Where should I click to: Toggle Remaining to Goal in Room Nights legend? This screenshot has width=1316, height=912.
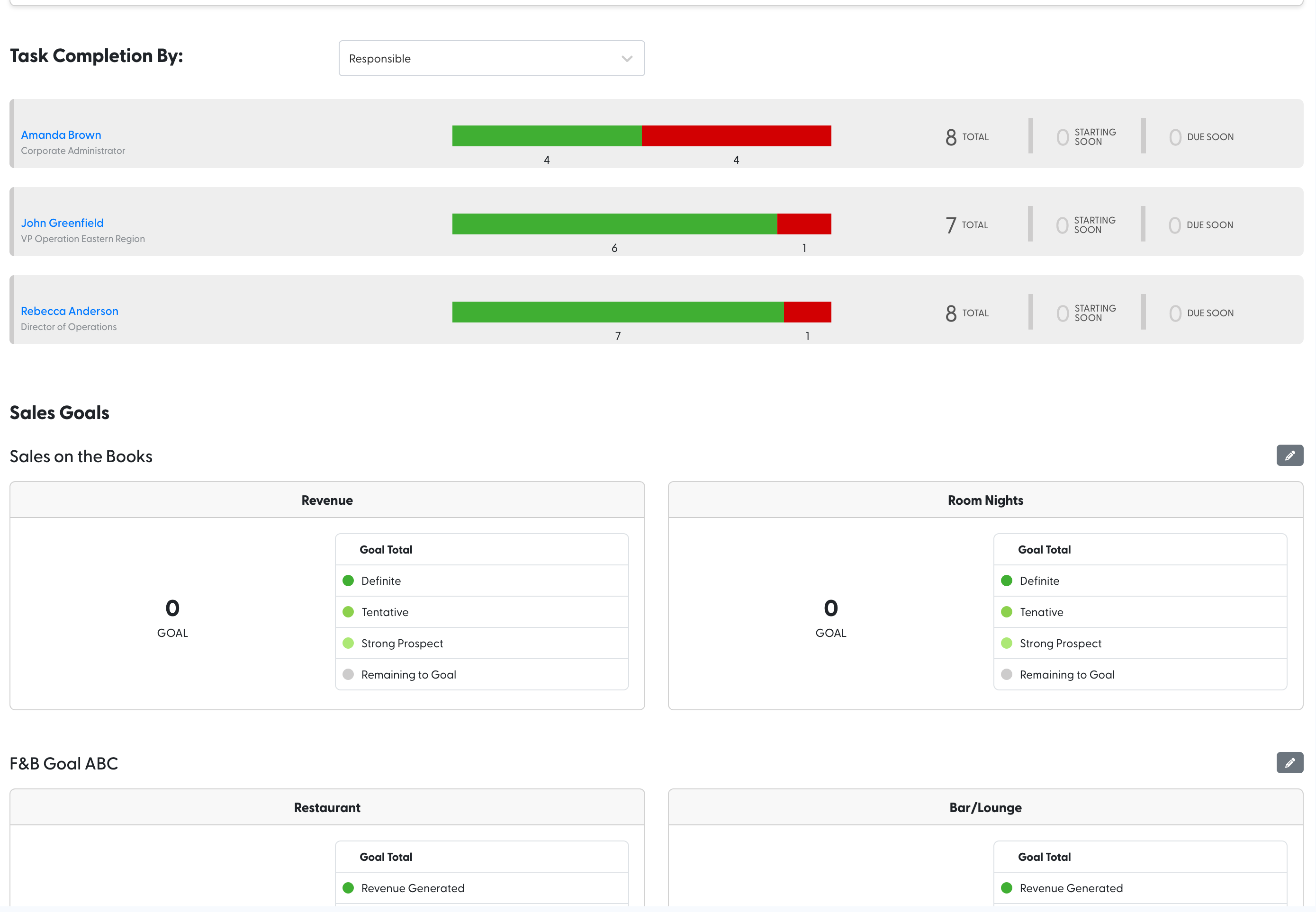pyautogui.click(x=1067, y=674)
